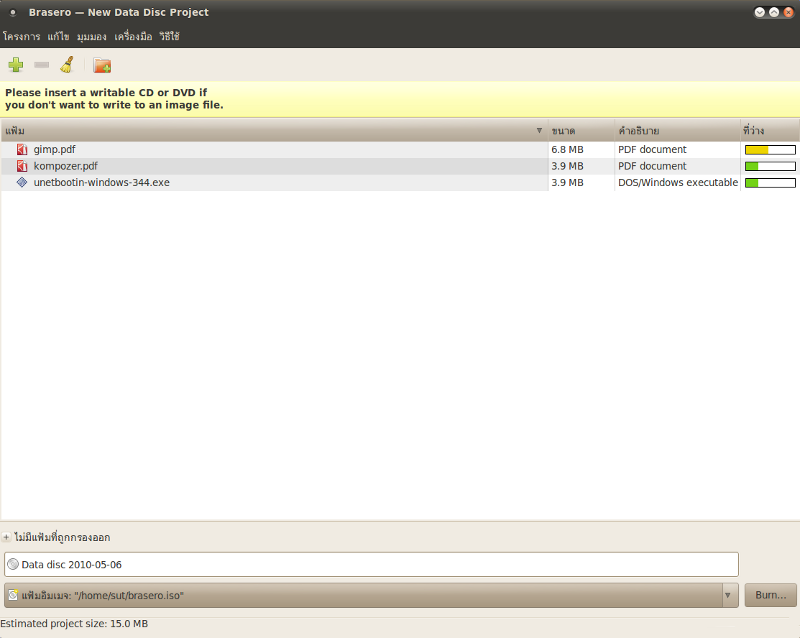This screenshot has height=638, width=800.
Task: Sort by the แฟ้ม column header
Action: tap(274, 131)
